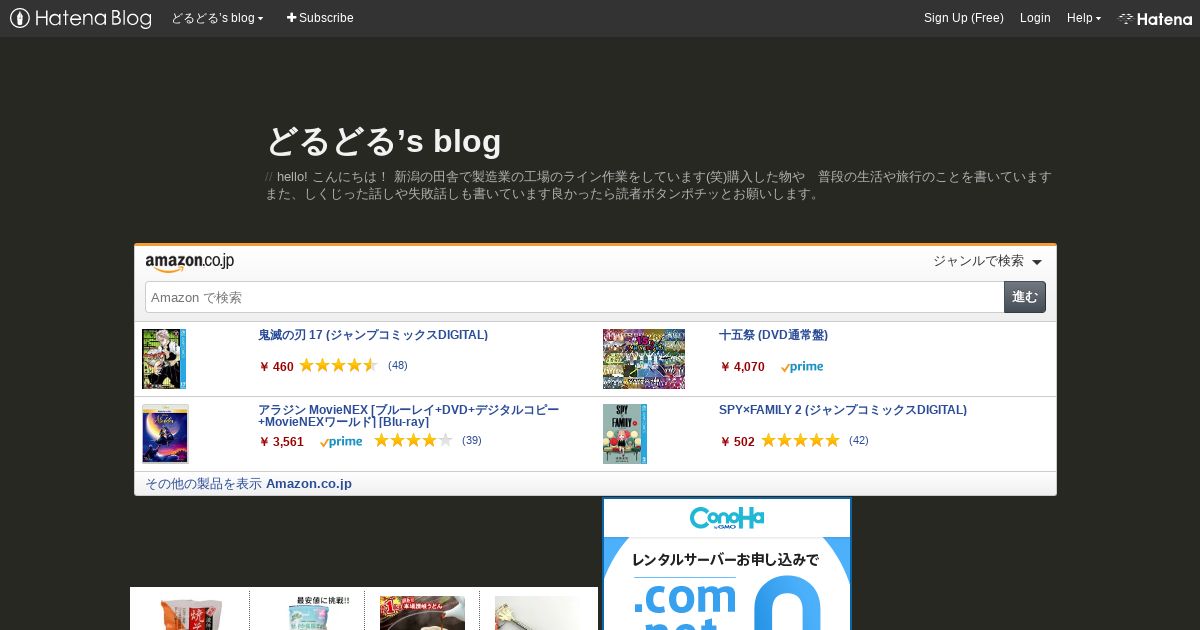
Task: Click the ¥502 price for SPY×FAMILY 2
Action: (737, 441)
